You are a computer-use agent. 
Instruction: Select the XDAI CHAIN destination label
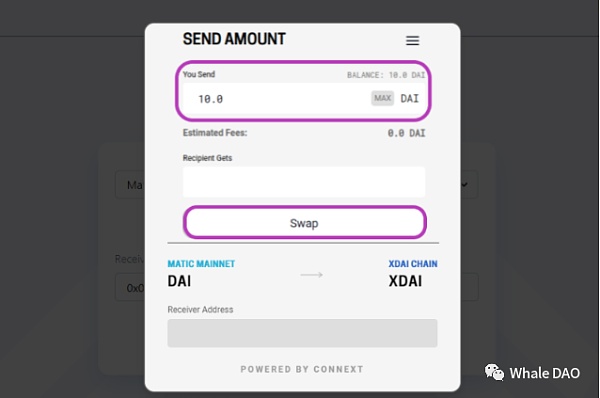(x=413, y=264)
